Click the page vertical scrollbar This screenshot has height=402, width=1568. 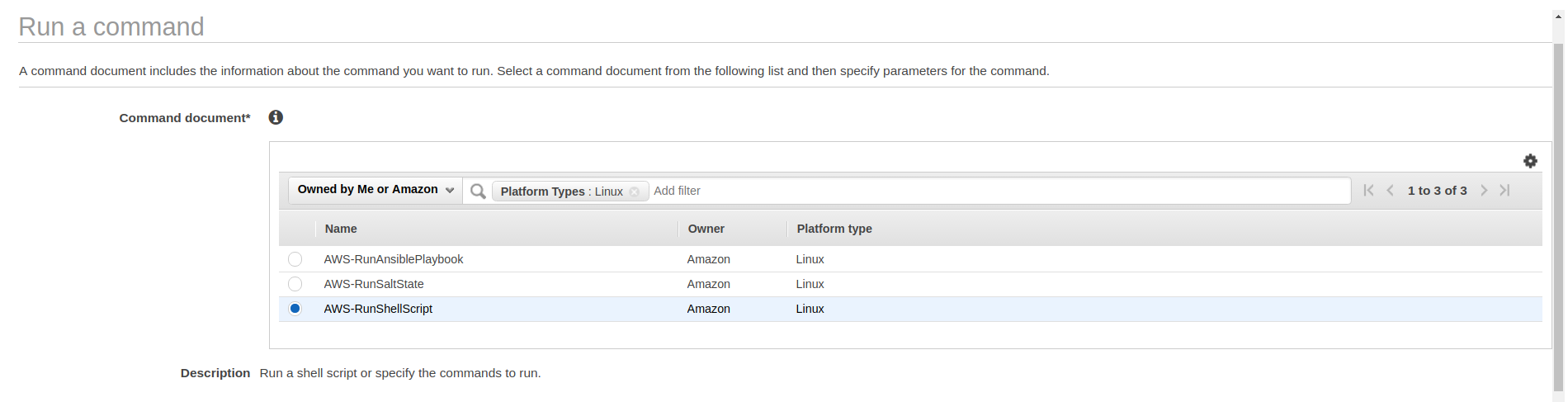[x=1558, y=206]
